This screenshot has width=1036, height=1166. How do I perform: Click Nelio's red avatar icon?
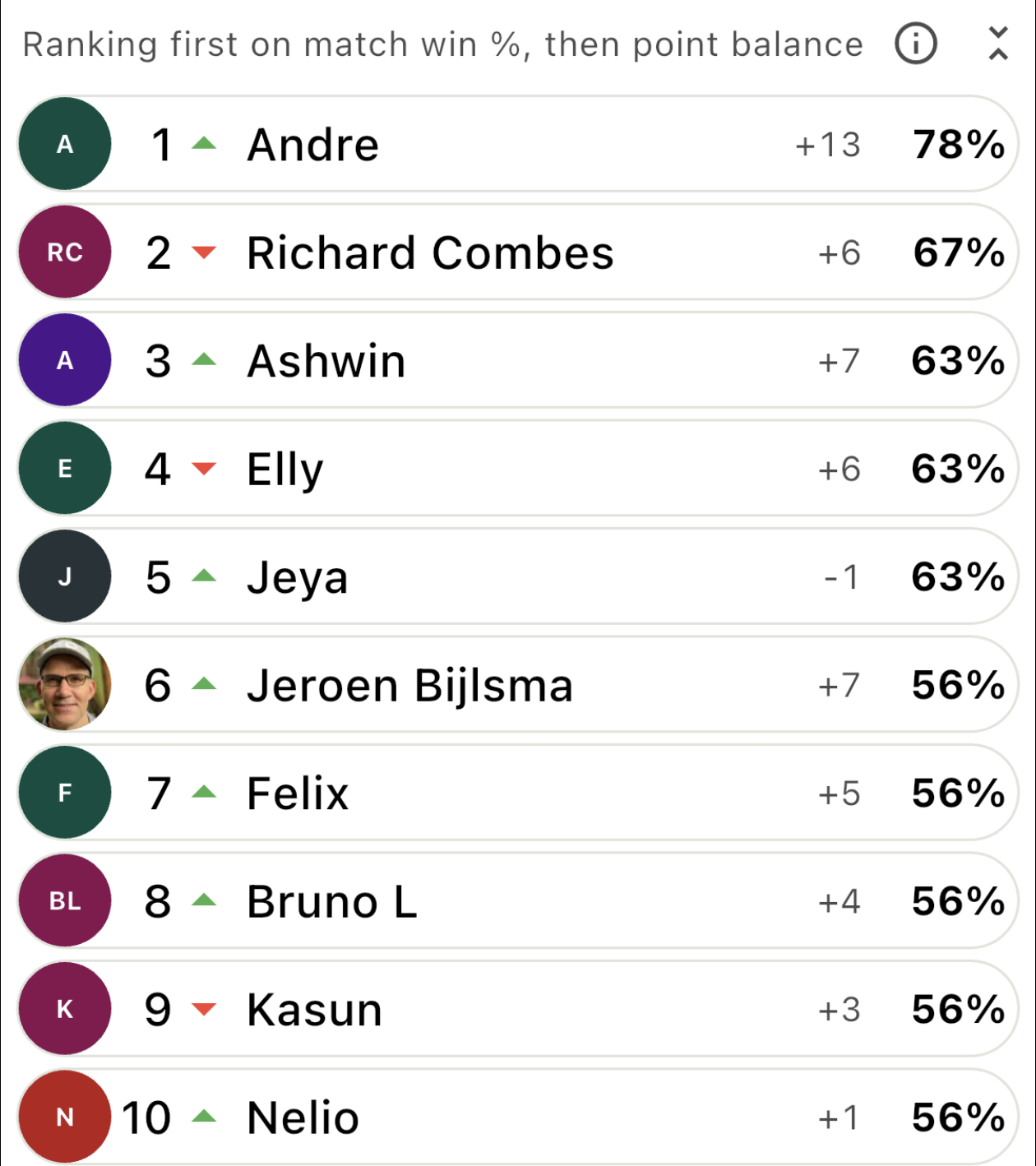click(x=64, y=1117)
